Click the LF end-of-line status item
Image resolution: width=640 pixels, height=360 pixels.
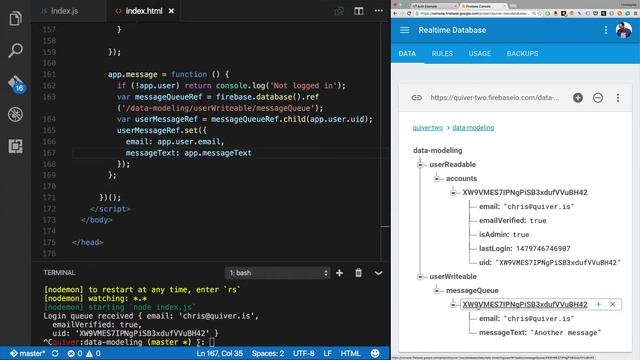pyautogui.click(x=327, y=353)
